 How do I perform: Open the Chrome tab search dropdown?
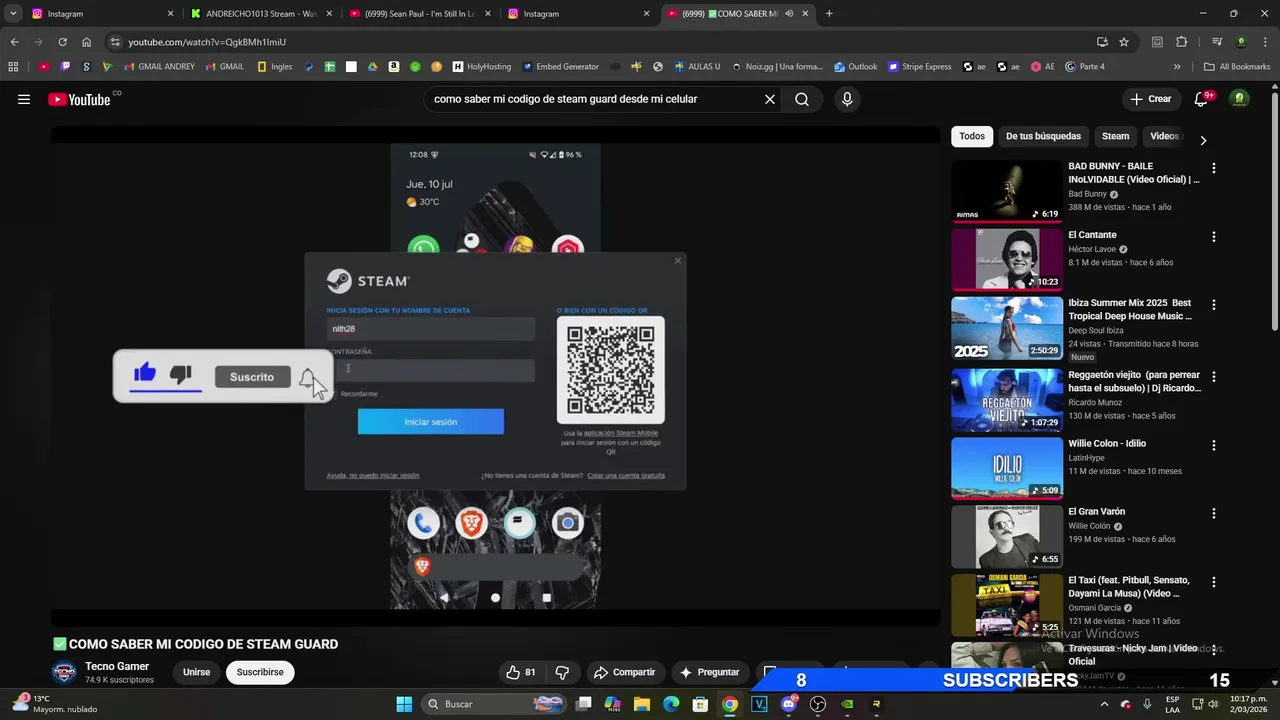point(13,14)
